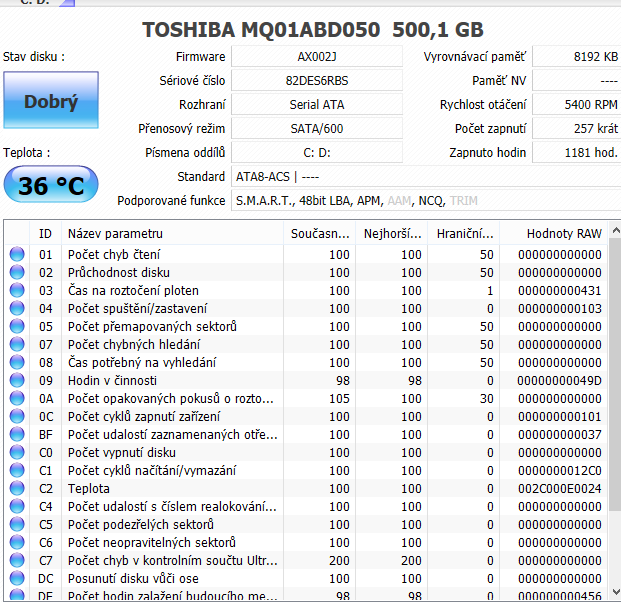Click the Firmware field AX002J
This screenshot has width=621, height=602.
tap(317, 57)
